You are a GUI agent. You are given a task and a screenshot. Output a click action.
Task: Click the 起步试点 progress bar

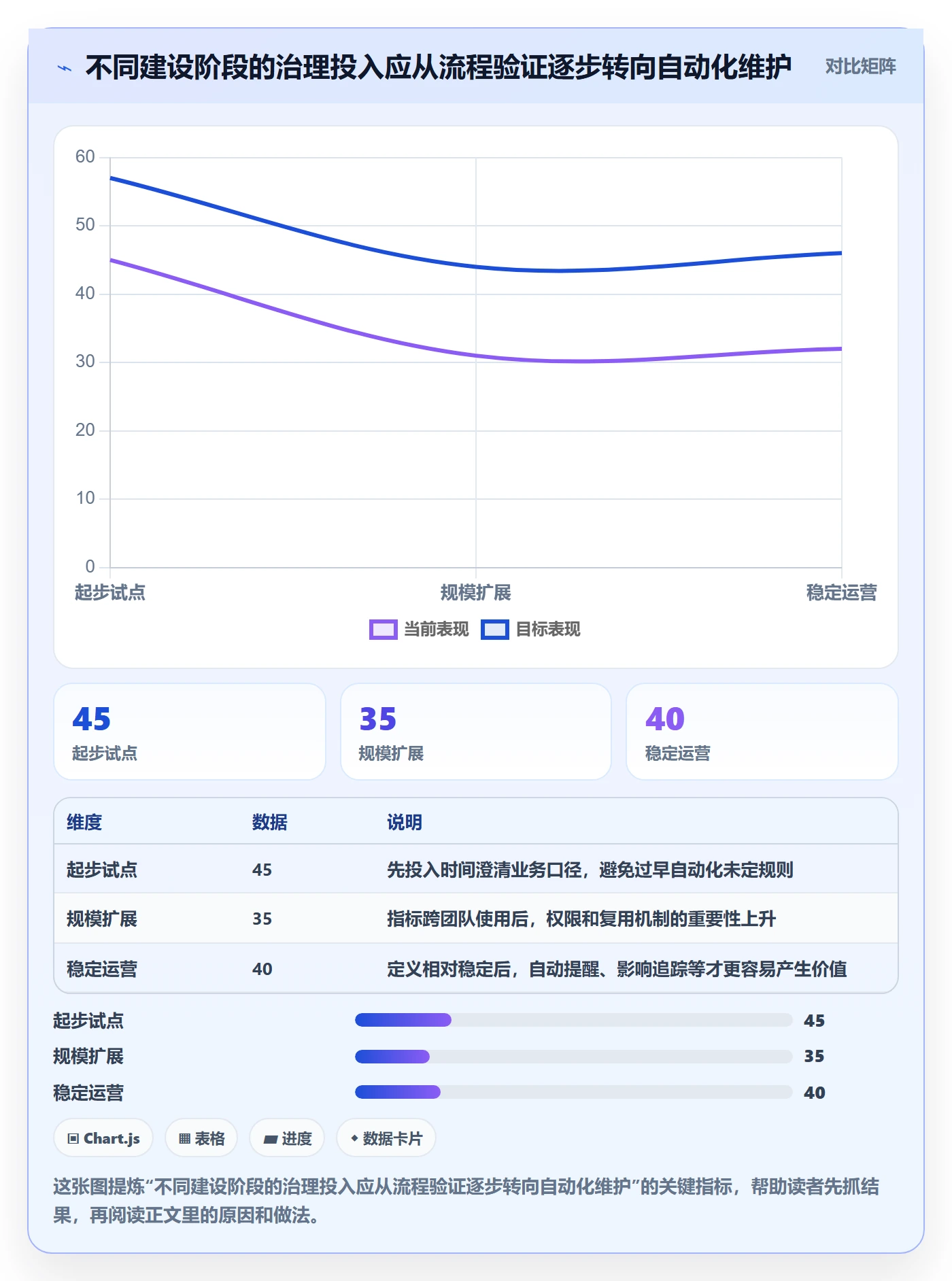(x=574, y=1020)
